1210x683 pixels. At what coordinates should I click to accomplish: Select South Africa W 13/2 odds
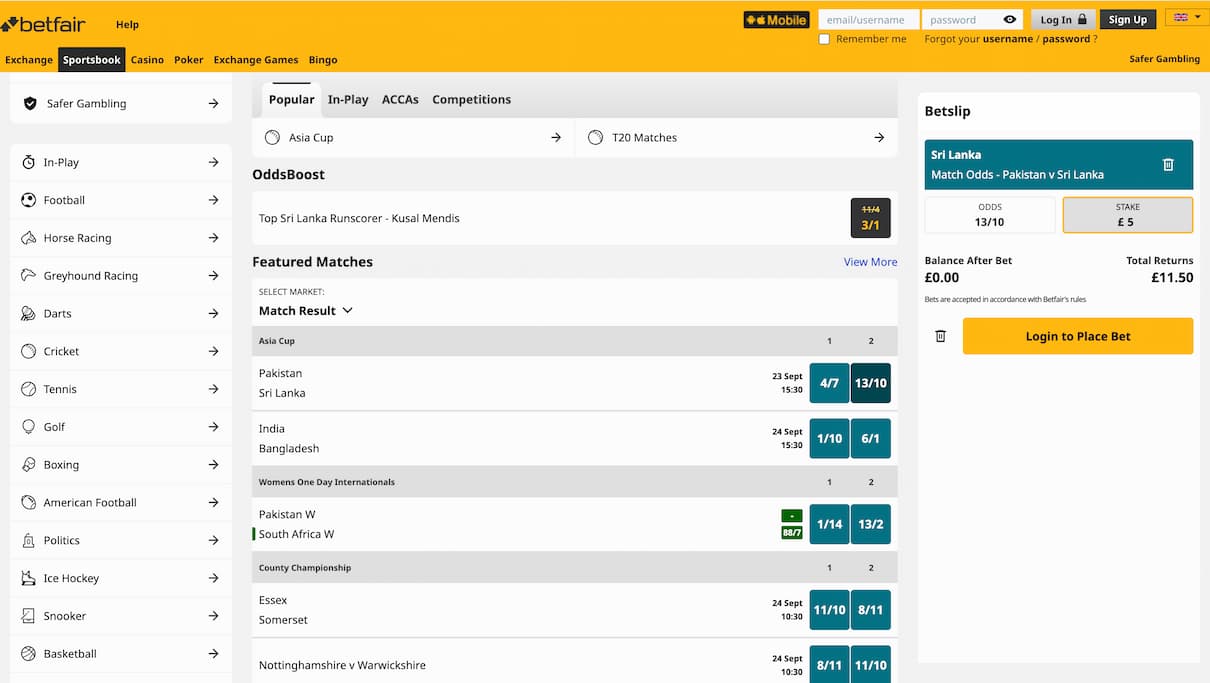coord(870,524)
